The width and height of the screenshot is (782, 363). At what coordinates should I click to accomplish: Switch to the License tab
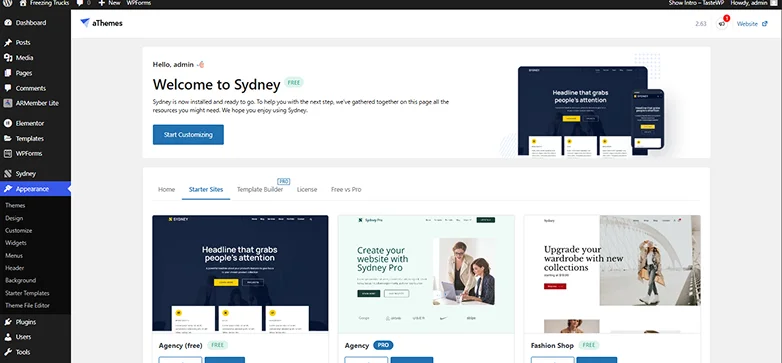(307, 189)
